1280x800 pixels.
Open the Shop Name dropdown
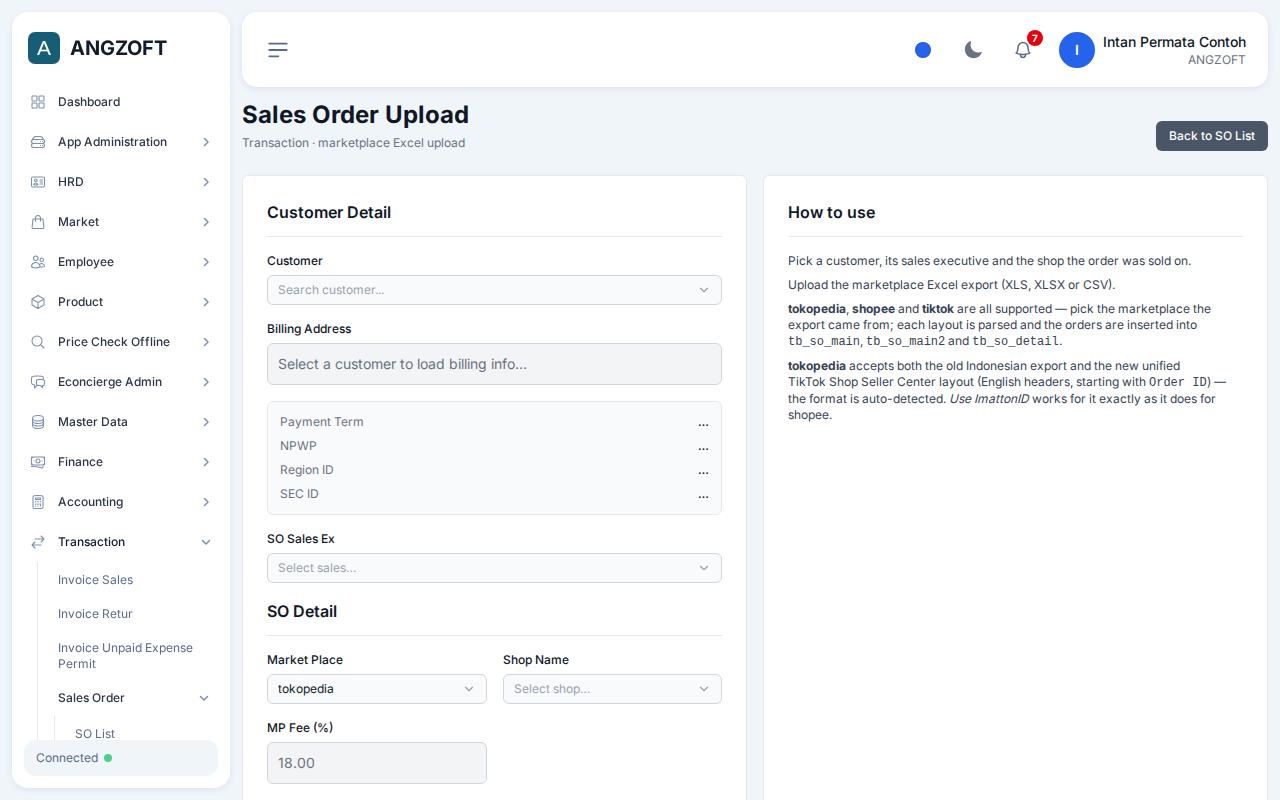[612, 689]
